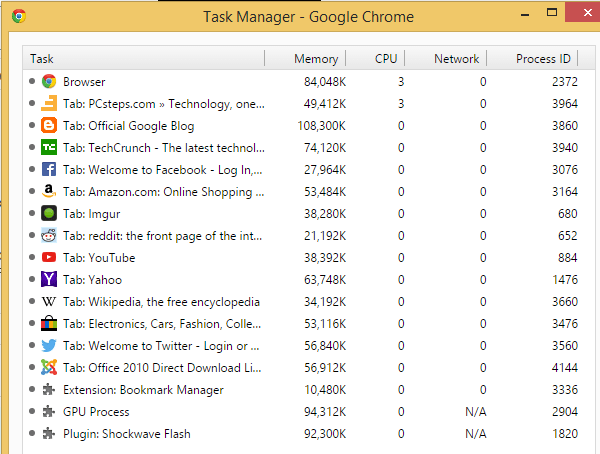Click the Amazon favicon

click(x=49, y=191)
